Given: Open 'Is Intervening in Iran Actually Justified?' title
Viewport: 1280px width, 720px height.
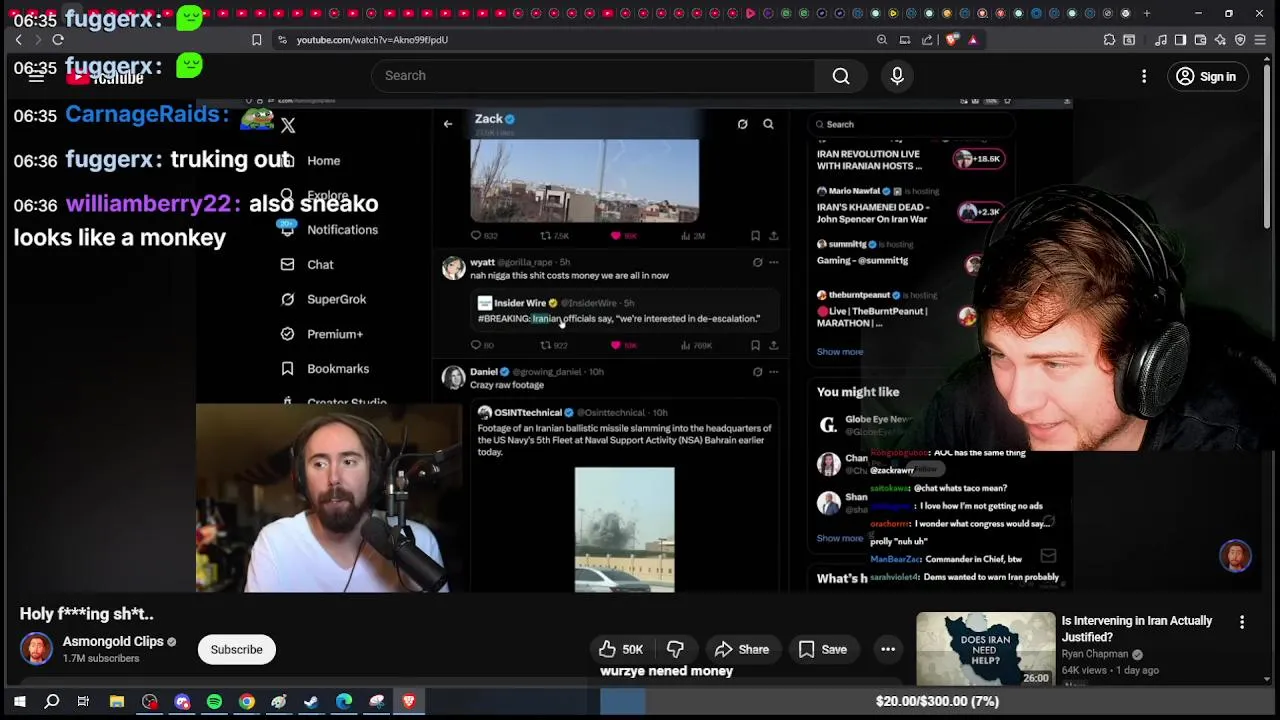Looking at the screenshot, I should click(x=1137, y=629).
